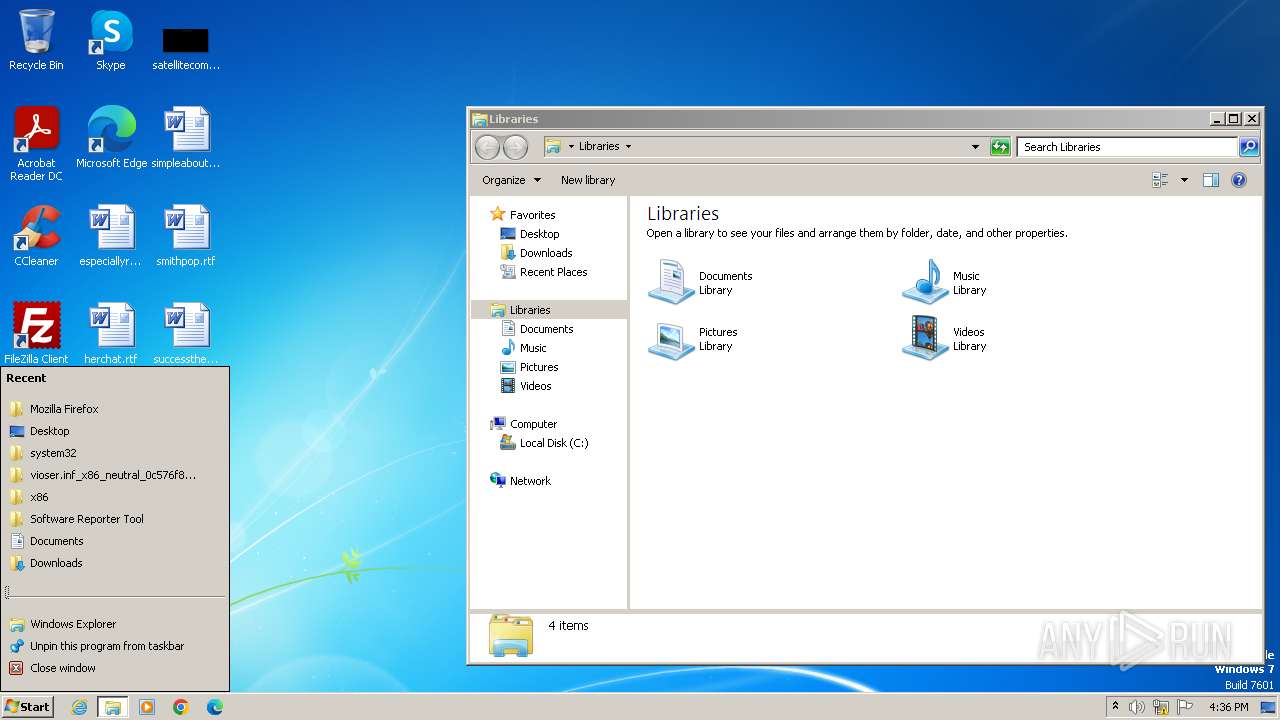Open Microsoft Edge desktop shortcut
Viewport: 1280px width, 720px height.
point(111,138)
